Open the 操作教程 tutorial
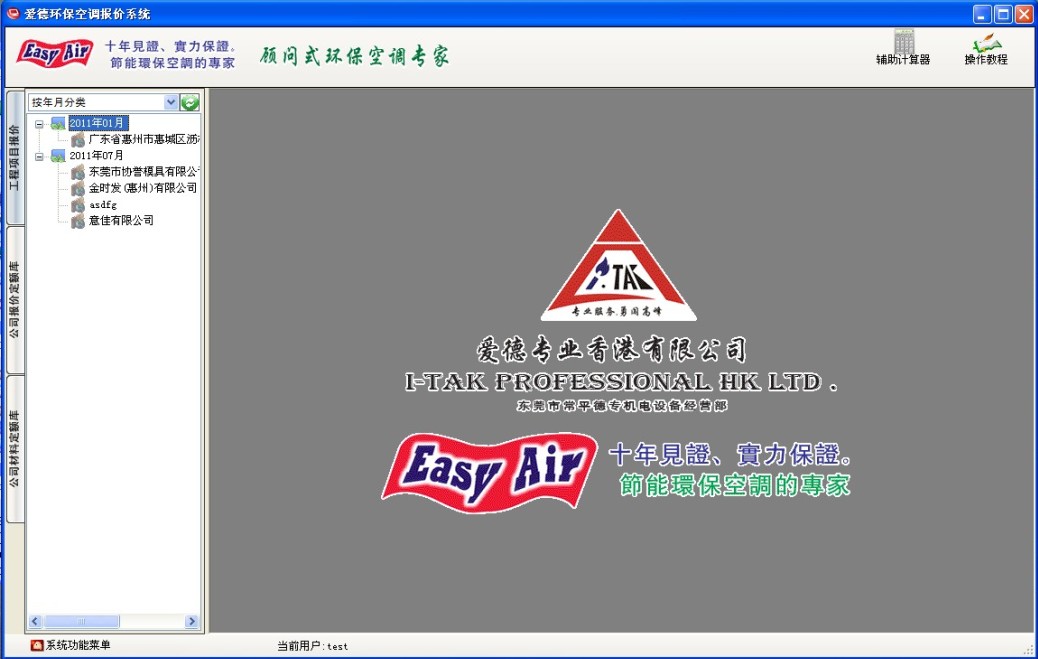 (986, 49)
